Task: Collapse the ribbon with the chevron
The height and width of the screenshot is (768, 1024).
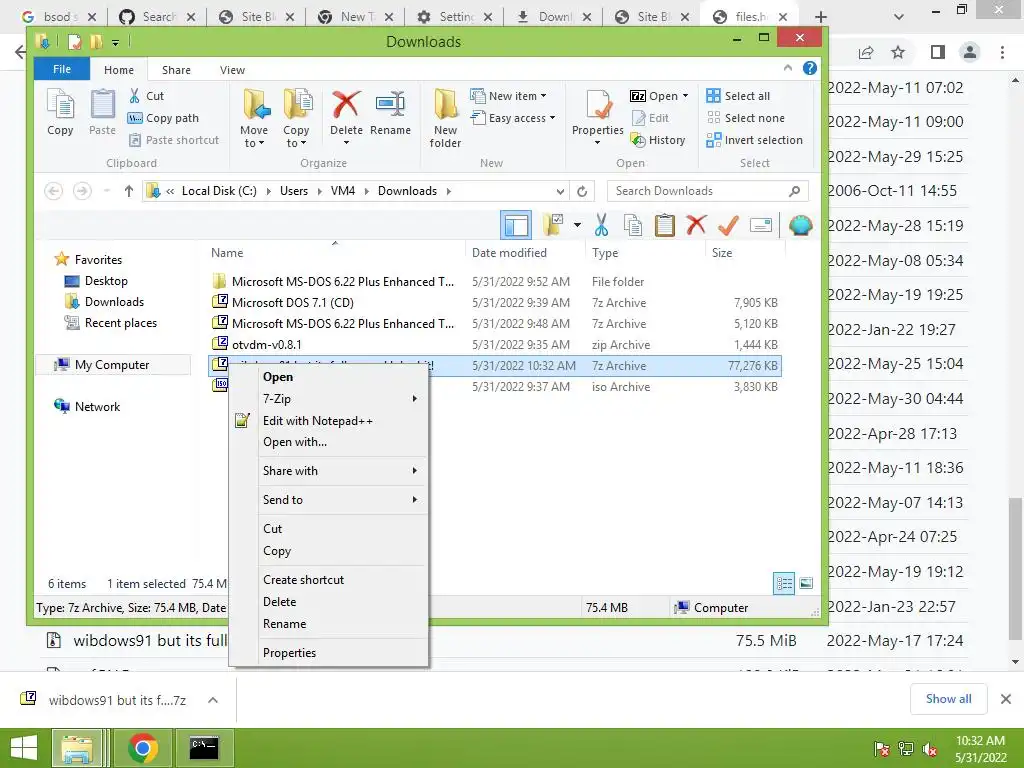Action: [788, 68]
